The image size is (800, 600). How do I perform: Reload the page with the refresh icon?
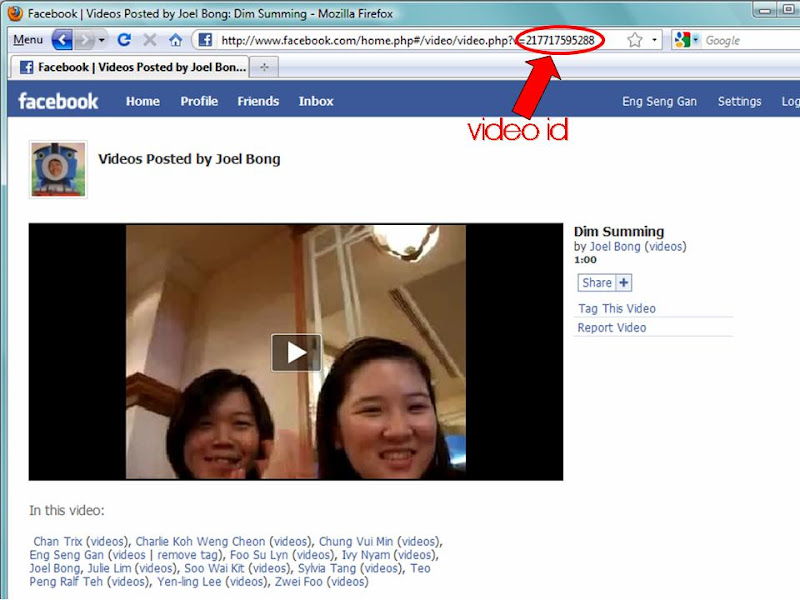(124, 40)
